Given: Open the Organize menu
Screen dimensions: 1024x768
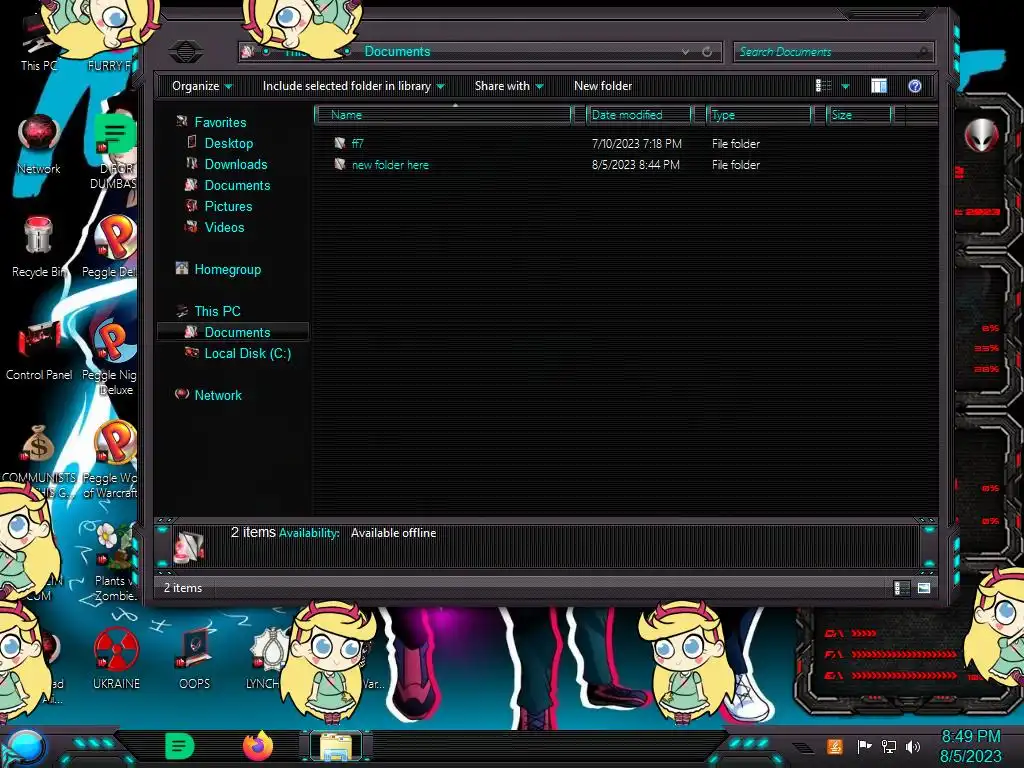Looking at the screenshot, I should click(x=202, y=86).
